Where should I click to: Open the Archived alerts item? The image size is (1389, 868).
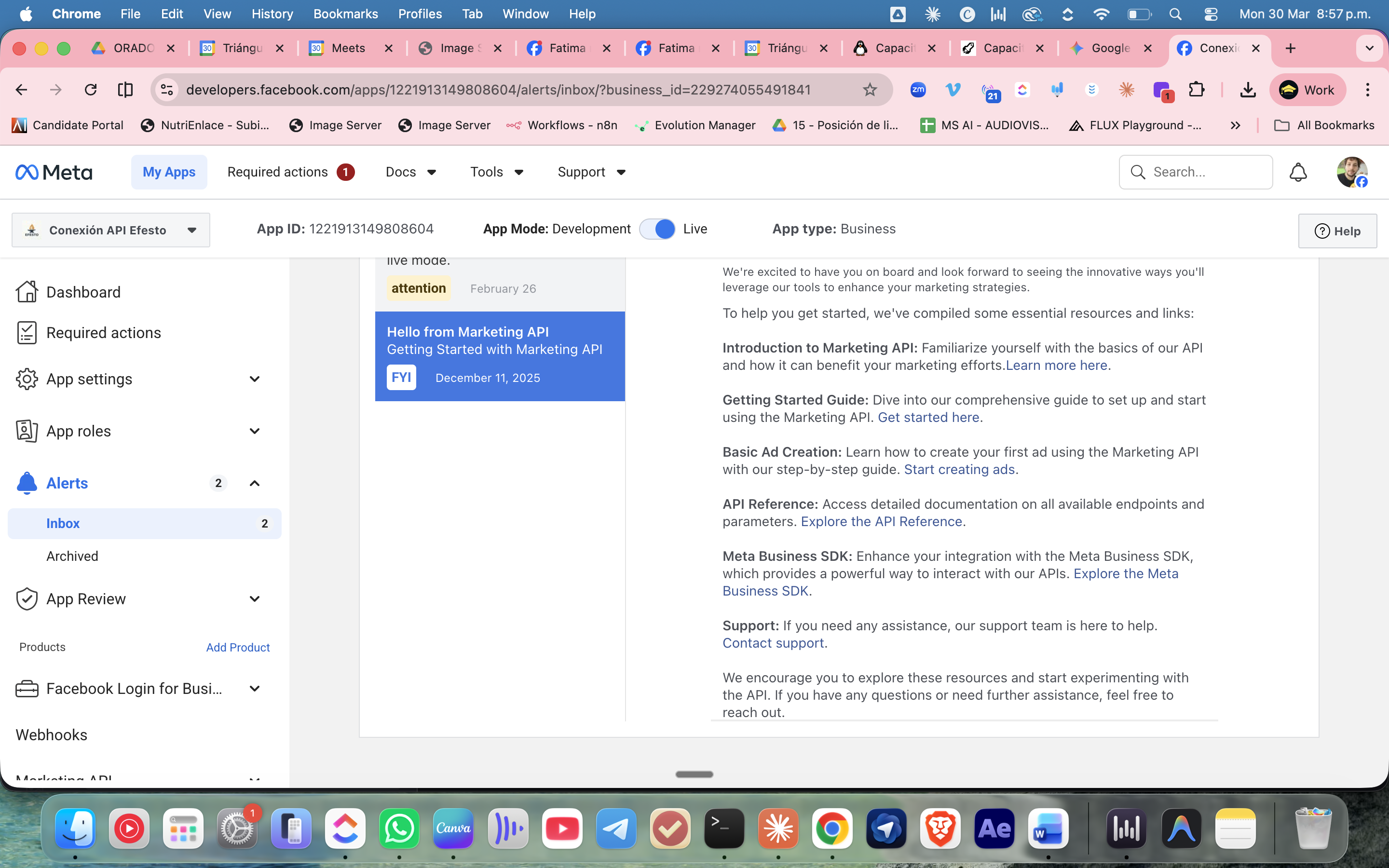[x=72, y=556]
